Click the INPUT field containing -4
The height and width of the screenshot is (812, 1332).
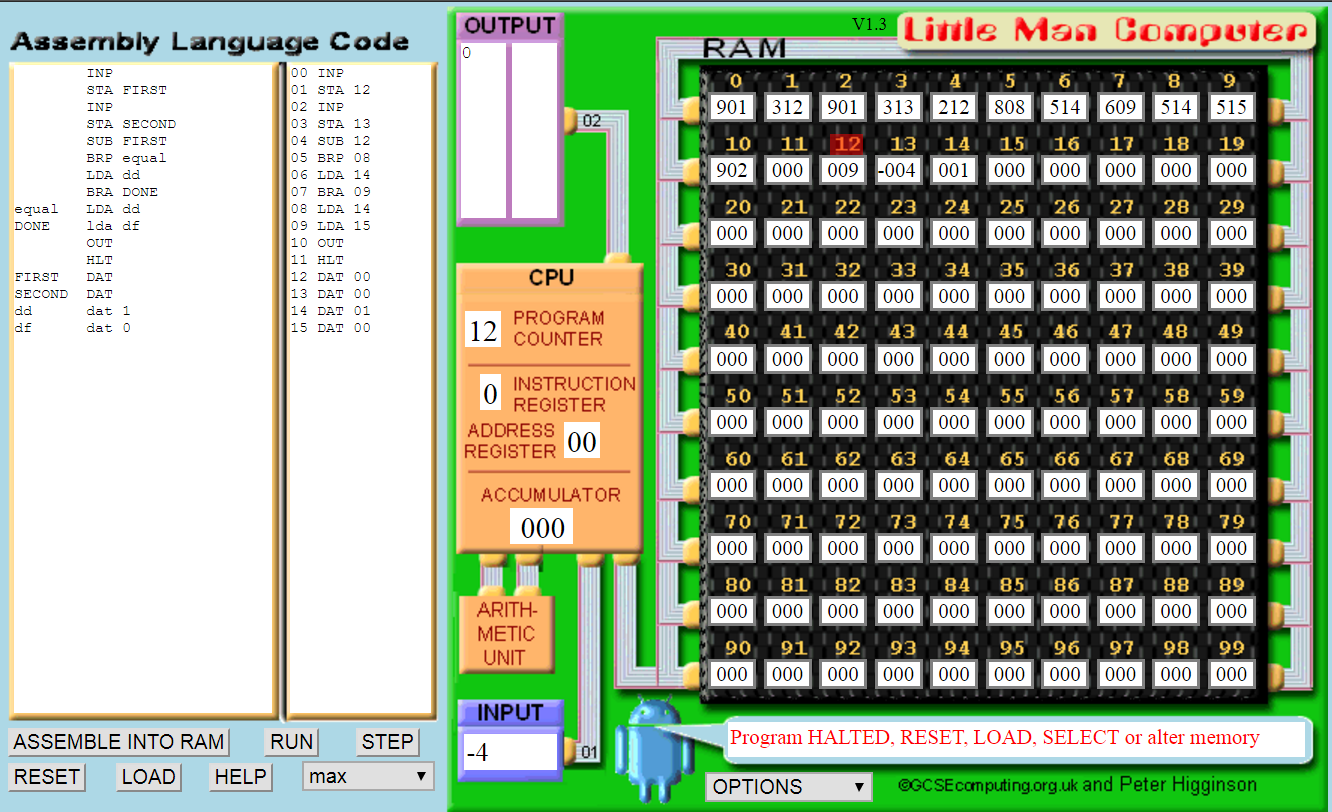click(510, 752)
